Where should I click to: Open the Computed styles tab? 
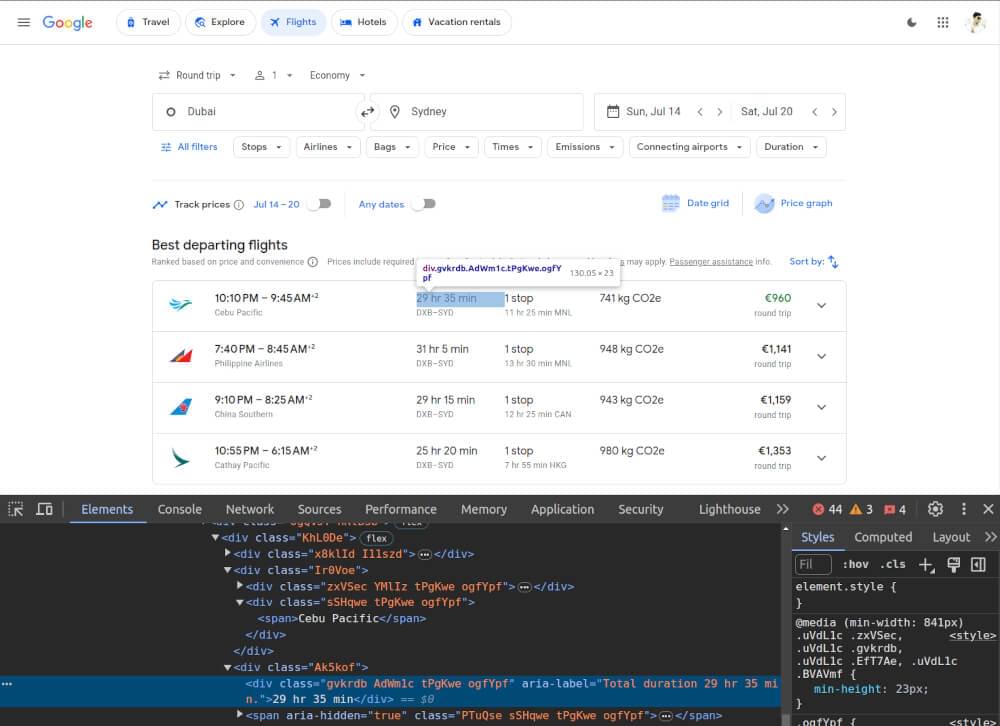click(882, 537)
